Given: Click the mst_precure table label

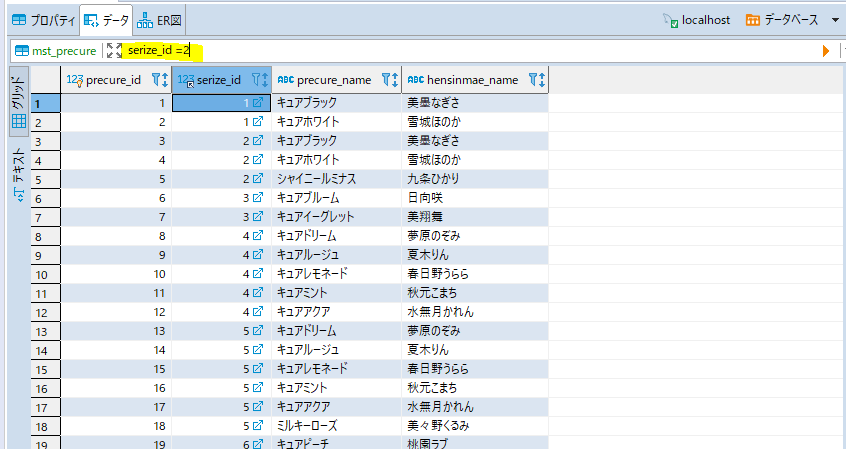Looking at the screenshot, I should [x=56, y=51].
